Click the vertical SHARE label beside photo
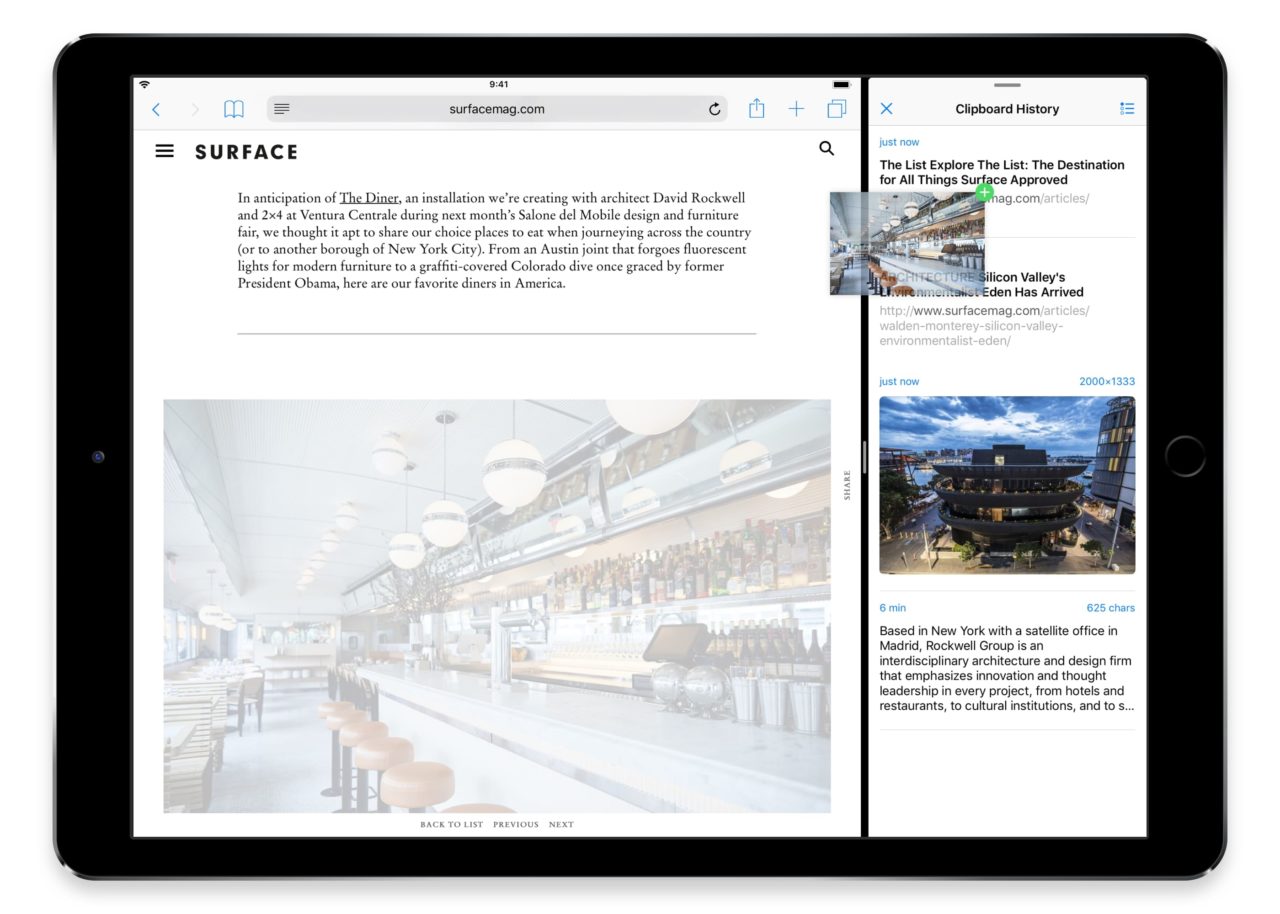 point(847,485)
